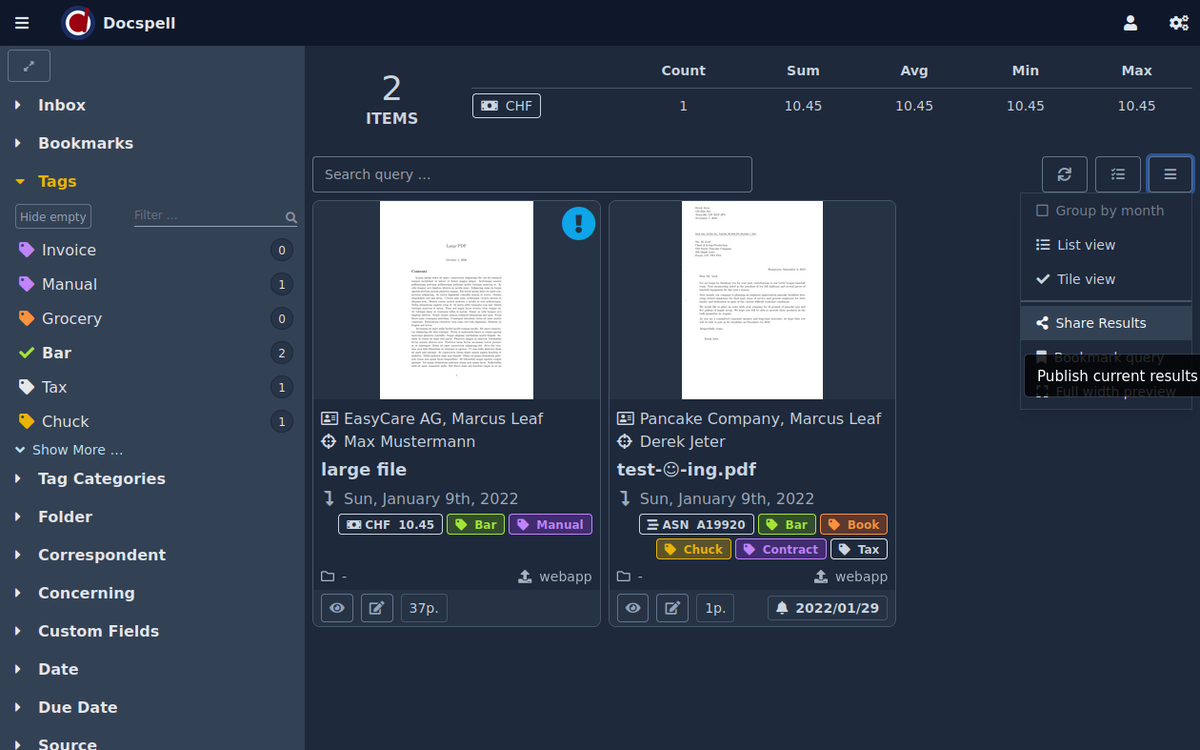
Task: Expand the Inbox section
Action: (61, 105)
